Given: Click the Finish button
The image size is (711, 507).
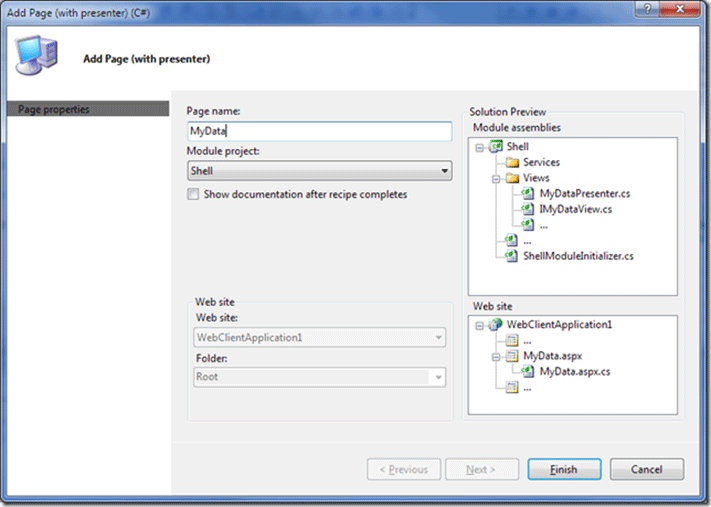Looking at the screenshot, I should click(x=564, y=469).
